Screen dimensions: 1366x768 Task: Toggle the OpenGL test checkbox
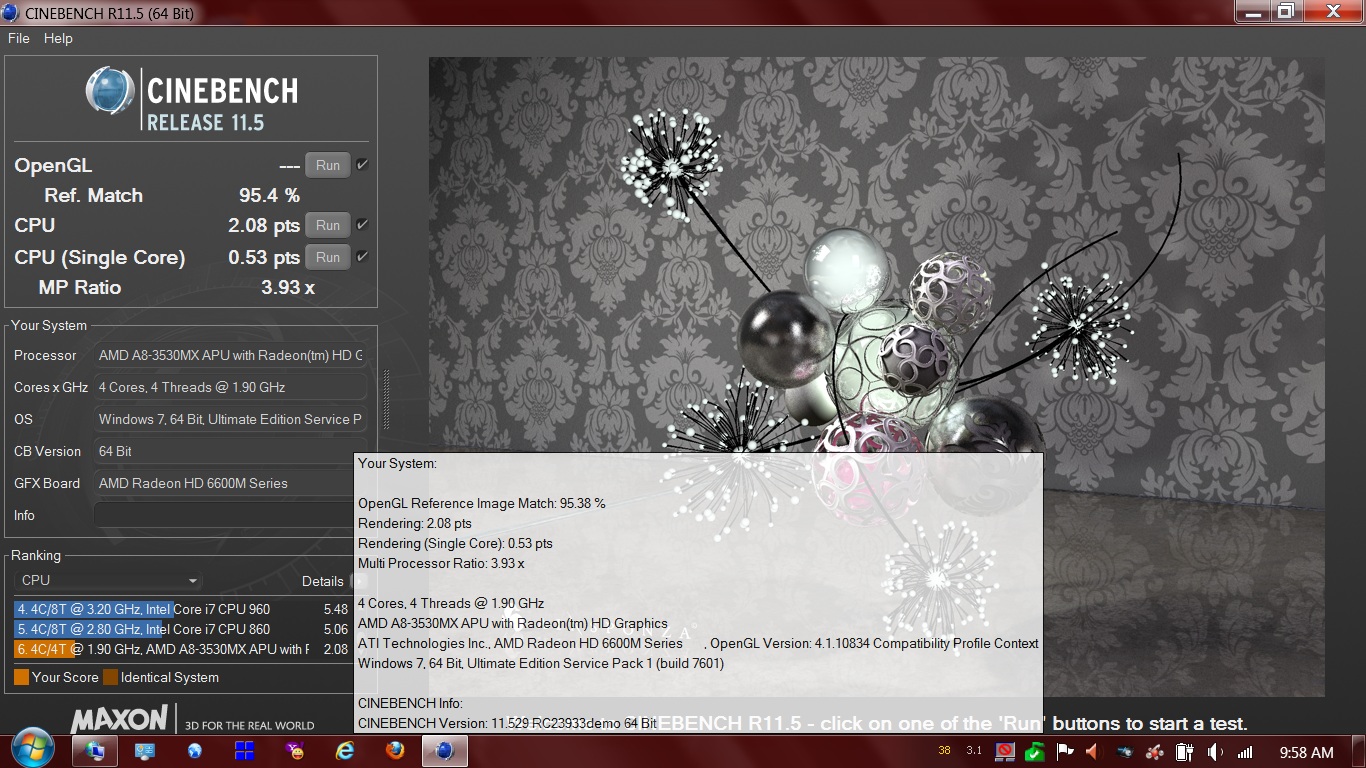(362, 165)
